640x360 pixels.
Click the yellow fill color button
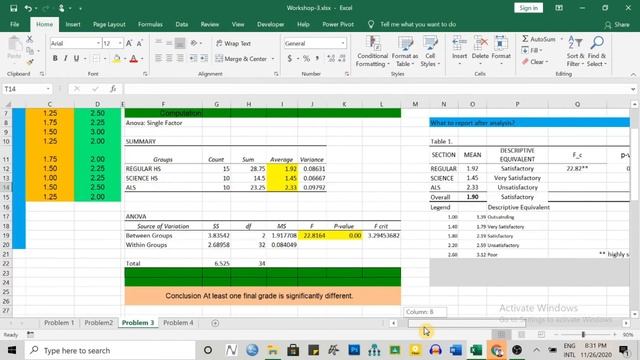tap(117, 59)
